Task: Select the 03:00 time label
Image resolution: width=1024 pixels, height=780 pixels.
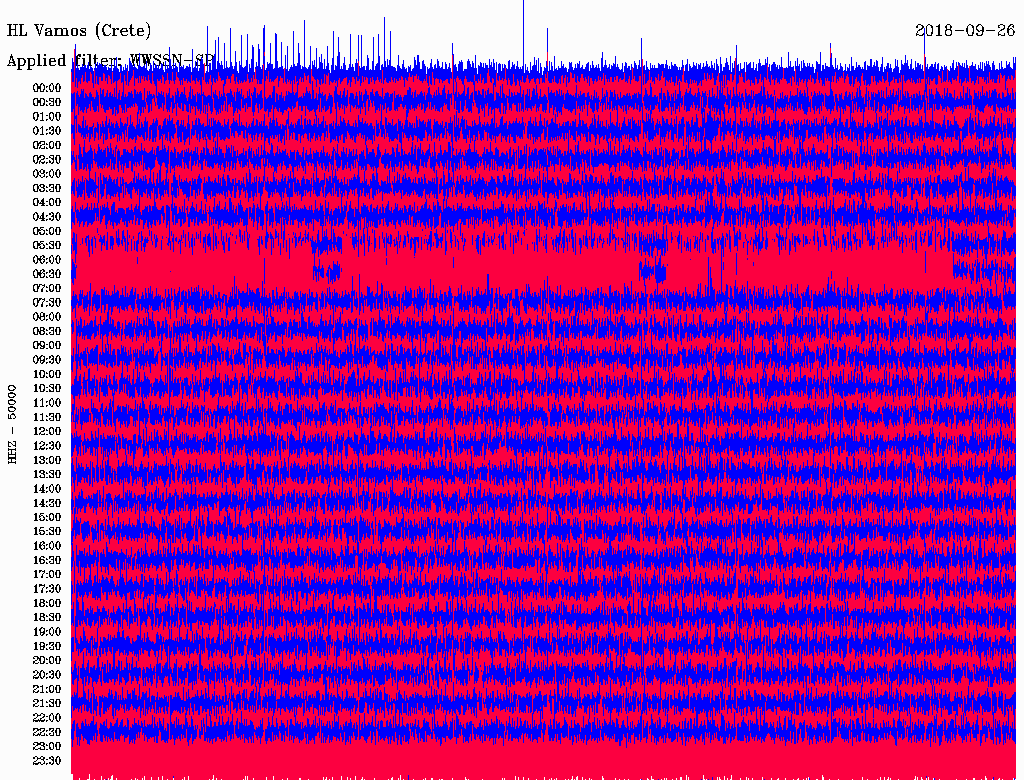Action: click(47, 174)
